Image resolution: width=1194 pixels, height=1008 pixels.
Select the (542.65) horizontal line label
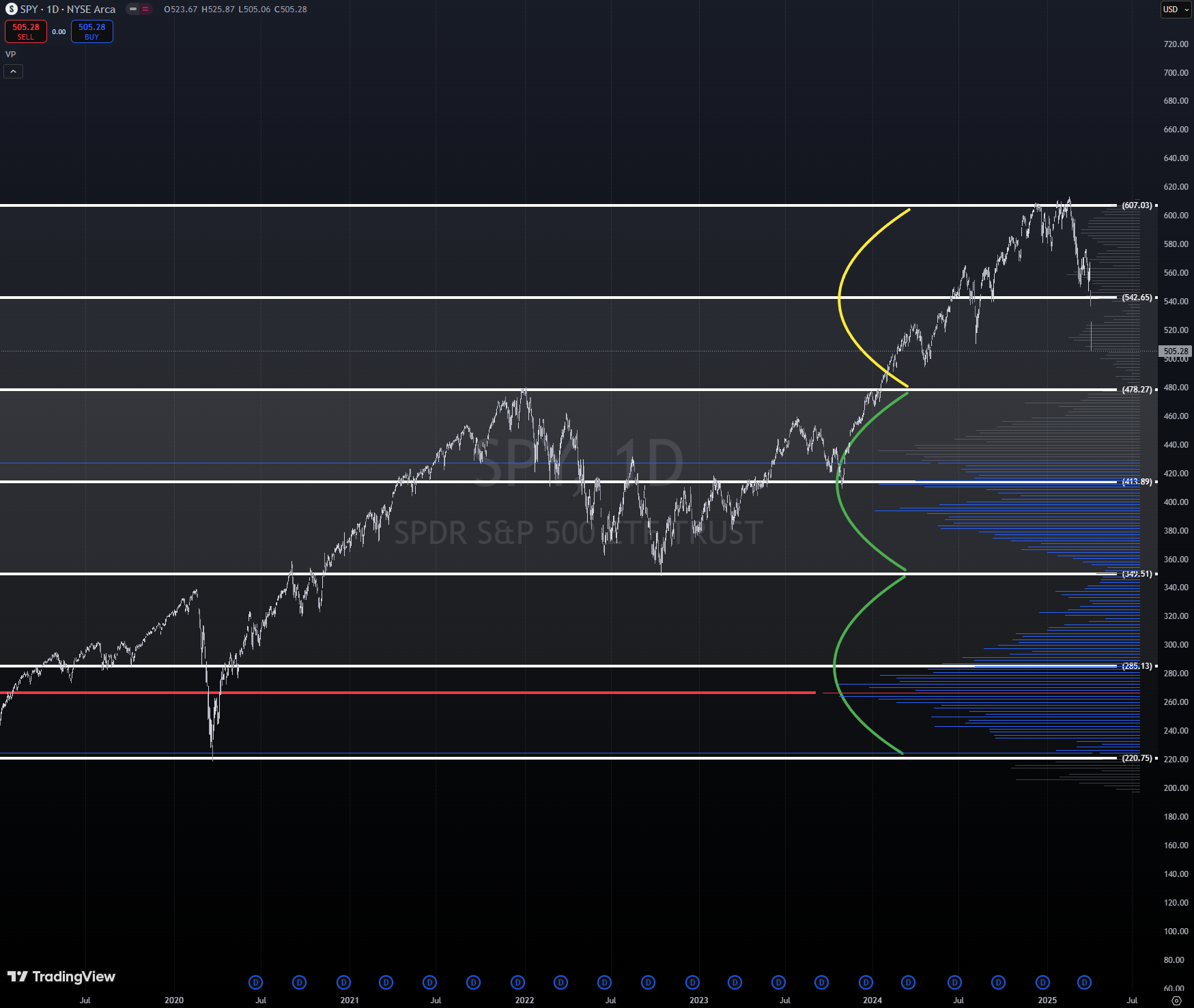tap(1137, 298)
